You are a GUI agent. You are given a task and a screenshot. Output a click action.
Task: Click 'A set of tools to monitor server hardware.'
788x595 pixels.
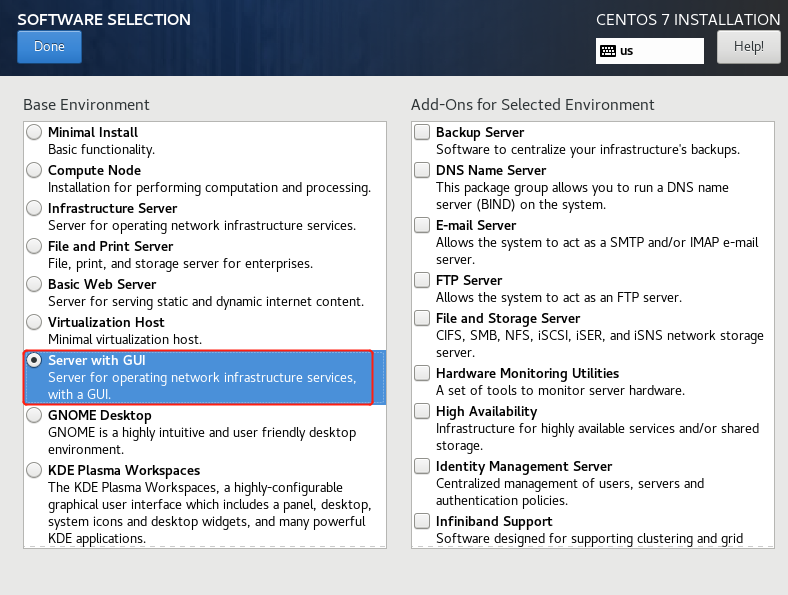pos(560,391)
